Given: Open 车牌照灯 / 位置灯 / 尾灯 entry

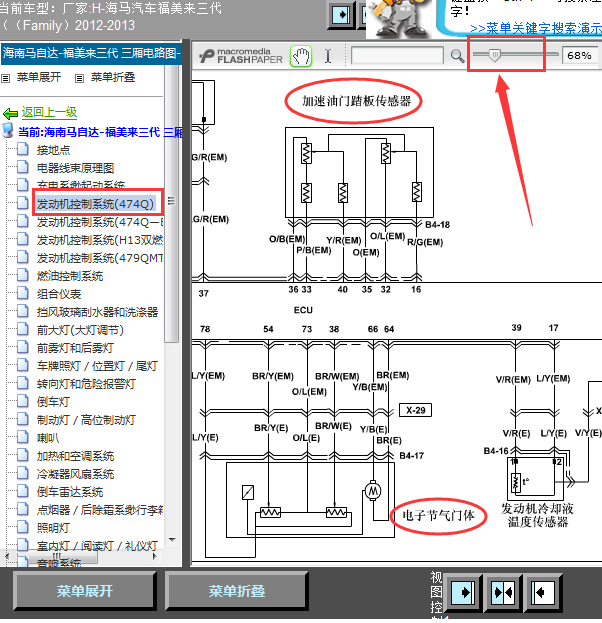Looking at the screenshot, I should pos(97,366).
